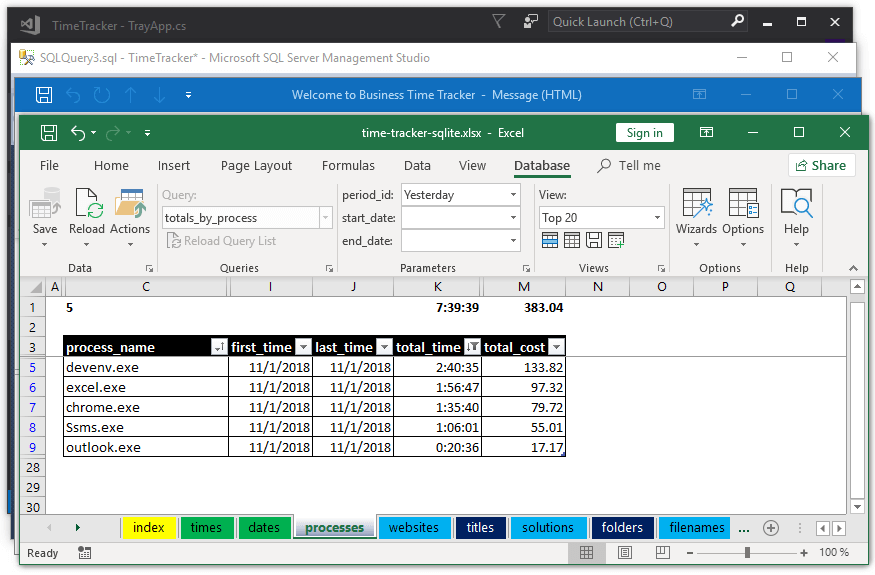Select the times sheet tab
Viewport: 875px width, 575px height.
click(206, 528)
